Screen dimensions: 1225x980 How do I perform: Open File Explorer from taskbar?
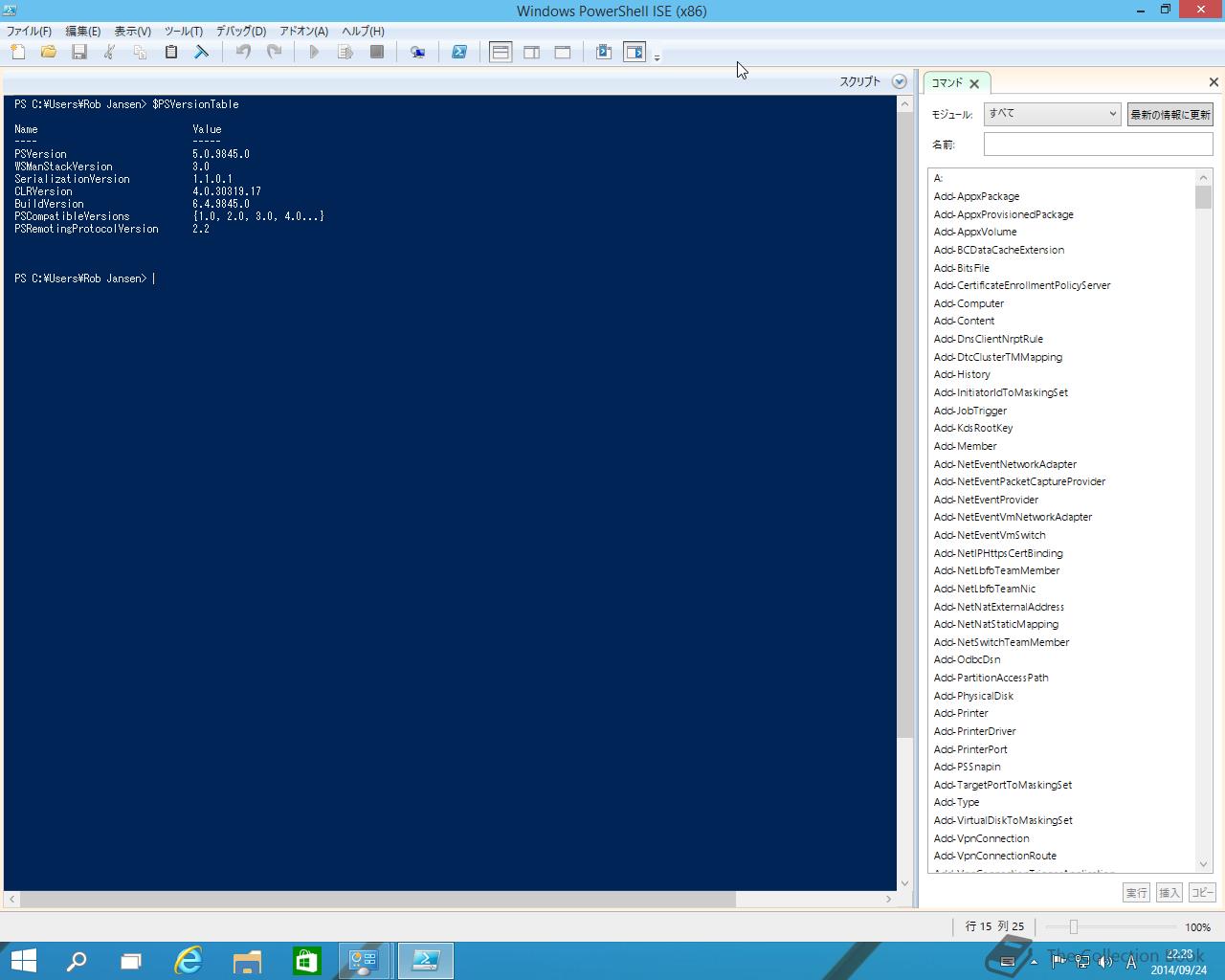point(247,961)
